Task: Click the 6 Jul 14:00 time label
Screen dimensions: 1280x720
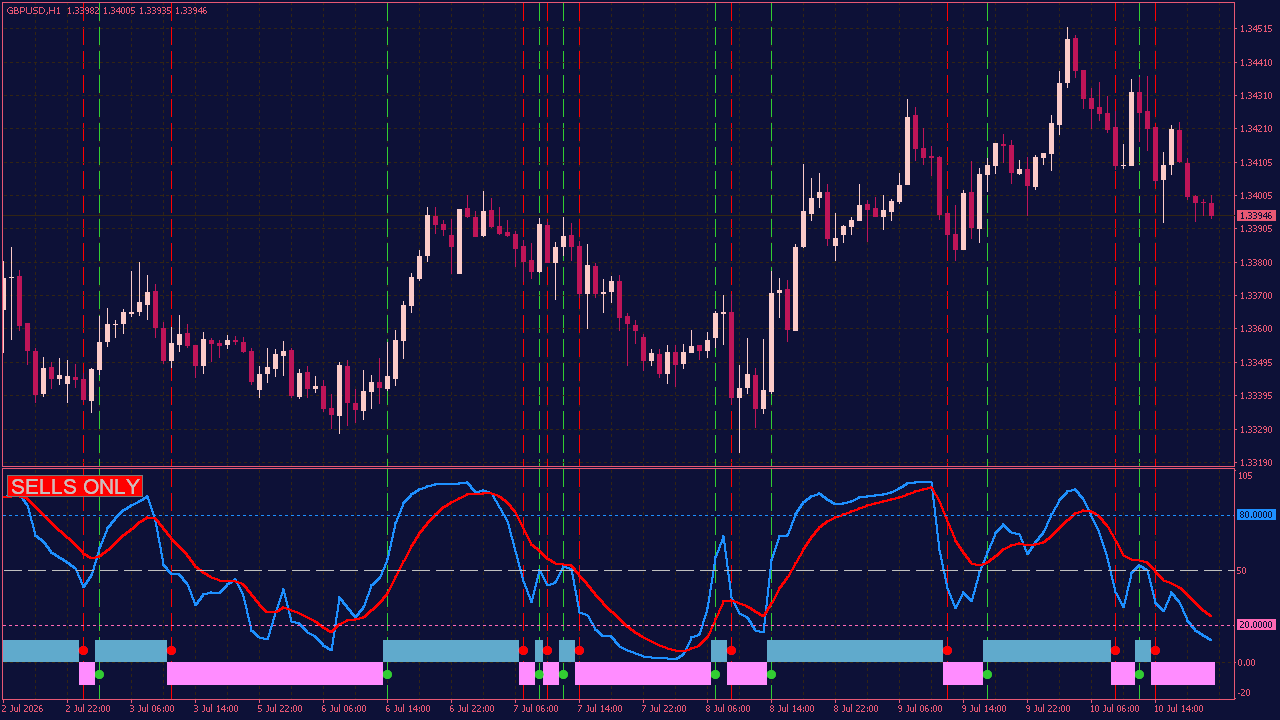Action: click(x=408, y=708)
